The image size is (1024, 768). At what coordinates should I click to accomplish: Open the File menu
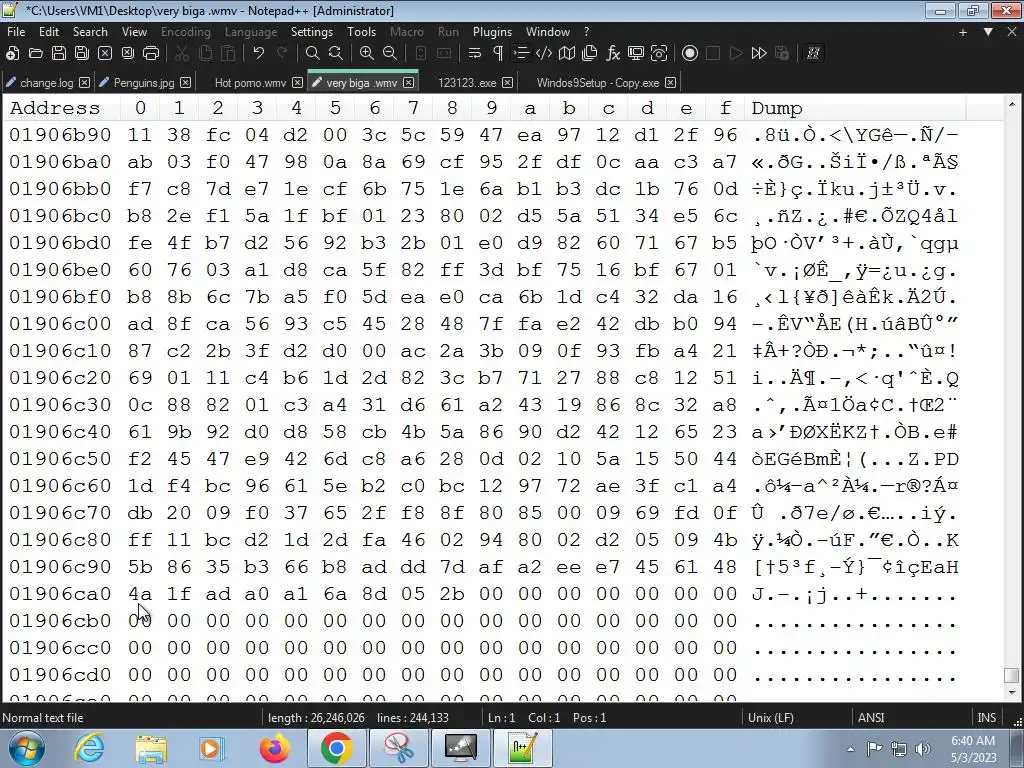coord(16,31)
